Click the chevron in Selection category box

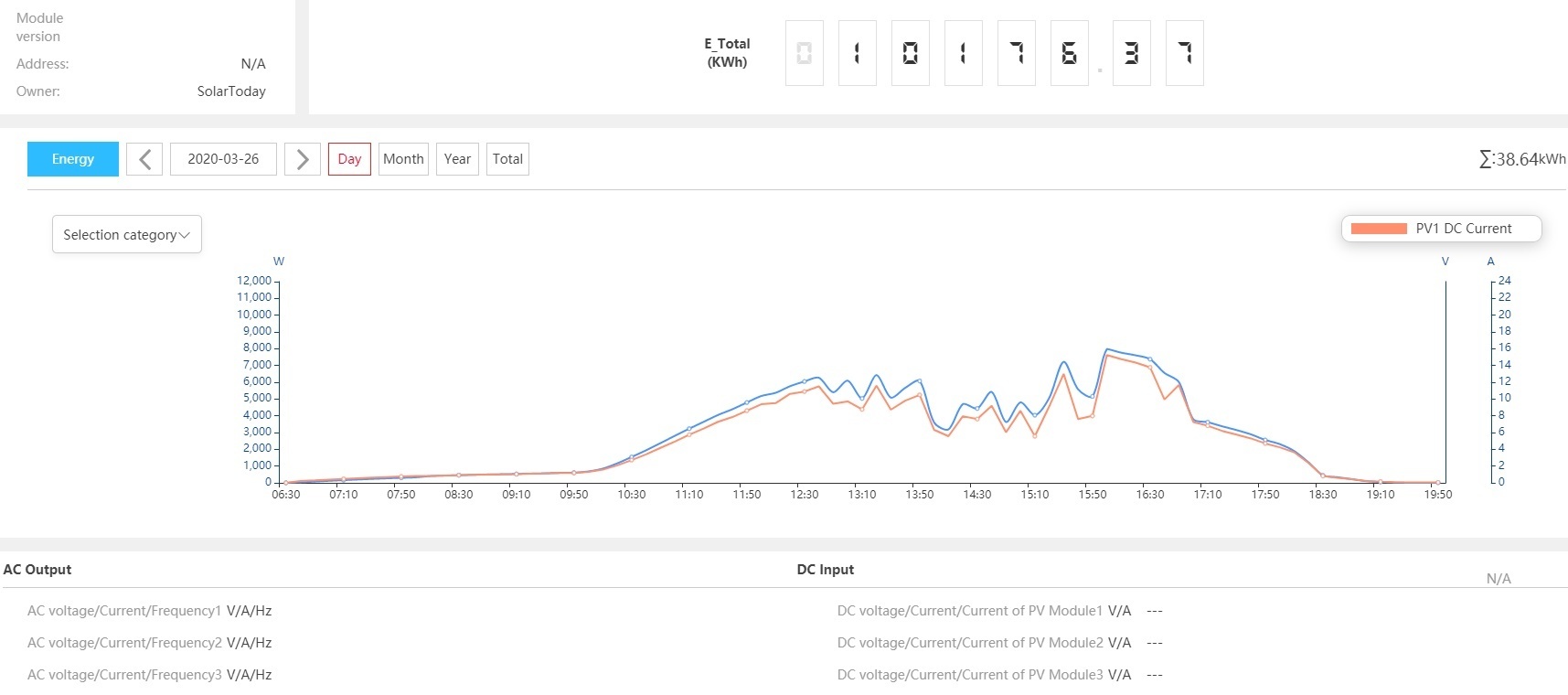coord(185,236)
